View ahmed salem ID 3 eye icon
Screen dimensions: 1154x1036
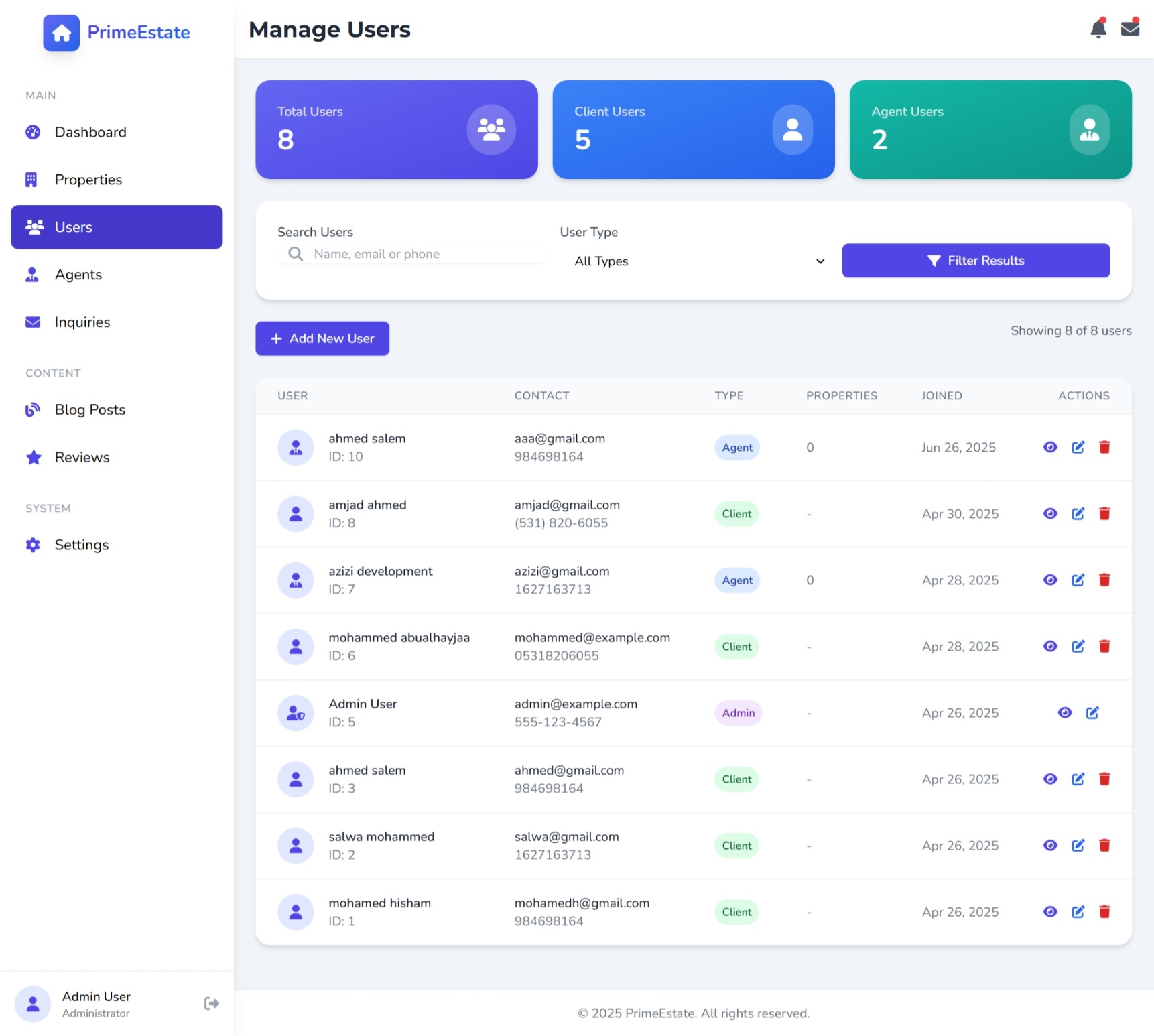1050,779
